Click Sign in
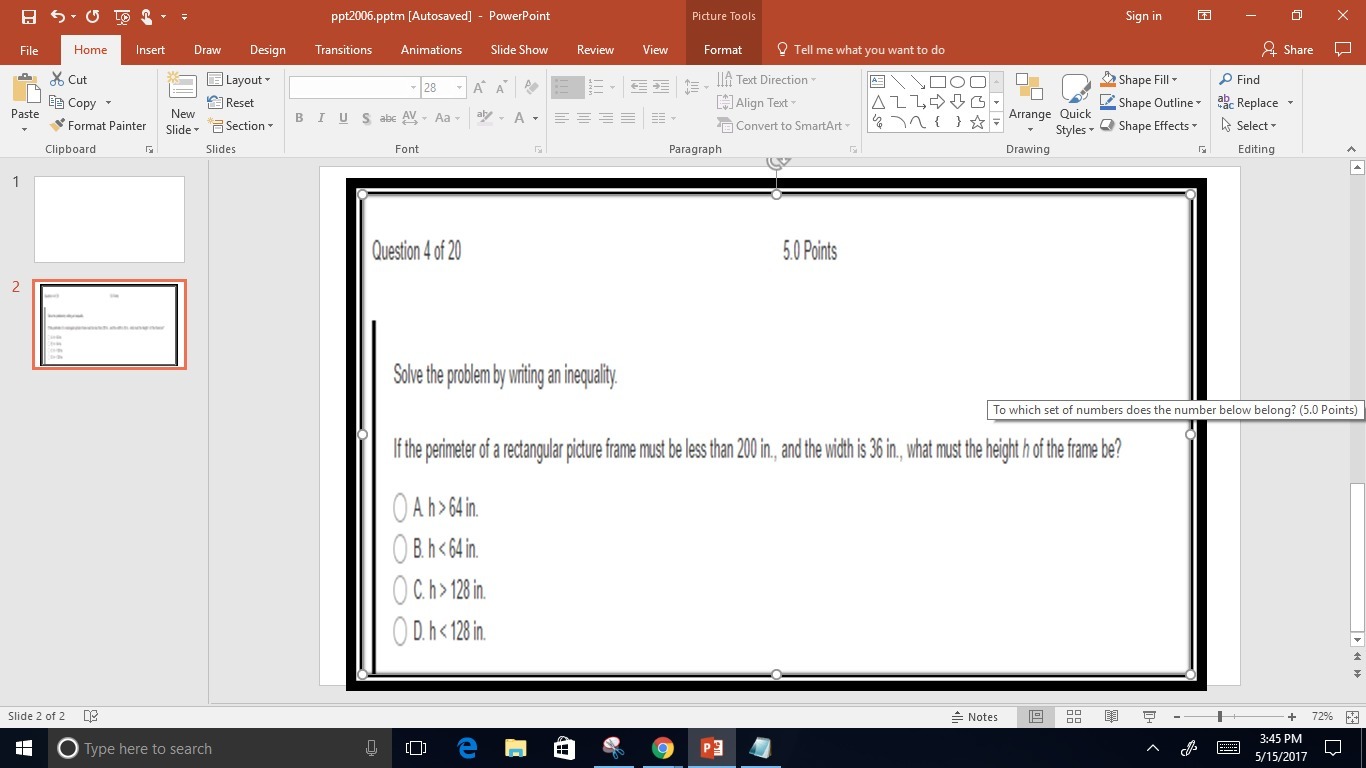 [x=1143, y=16]
